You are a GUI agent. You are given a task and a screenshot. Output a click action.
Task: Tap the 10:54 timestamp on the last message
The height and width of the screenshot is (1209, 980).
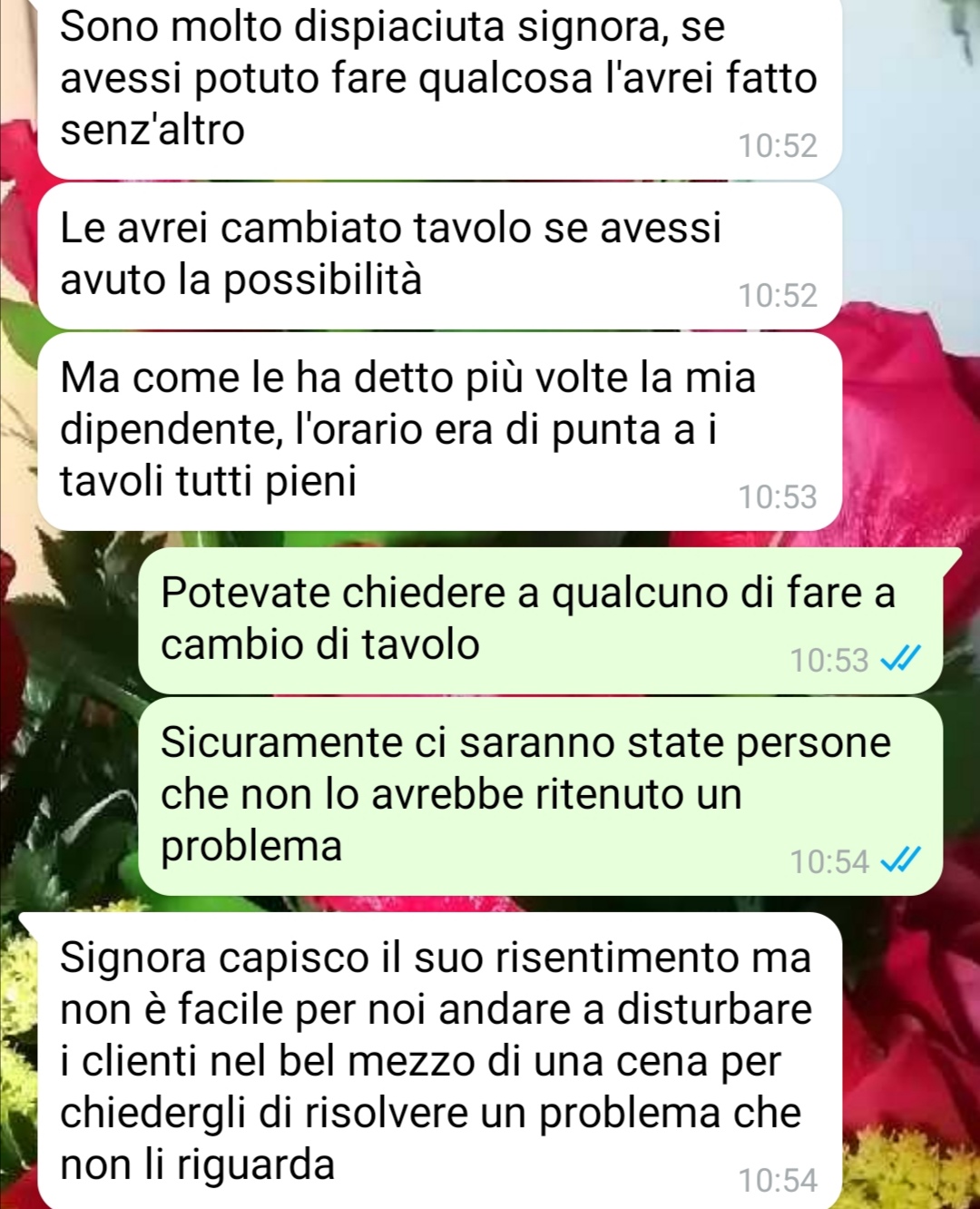[x=778, y=1180]
